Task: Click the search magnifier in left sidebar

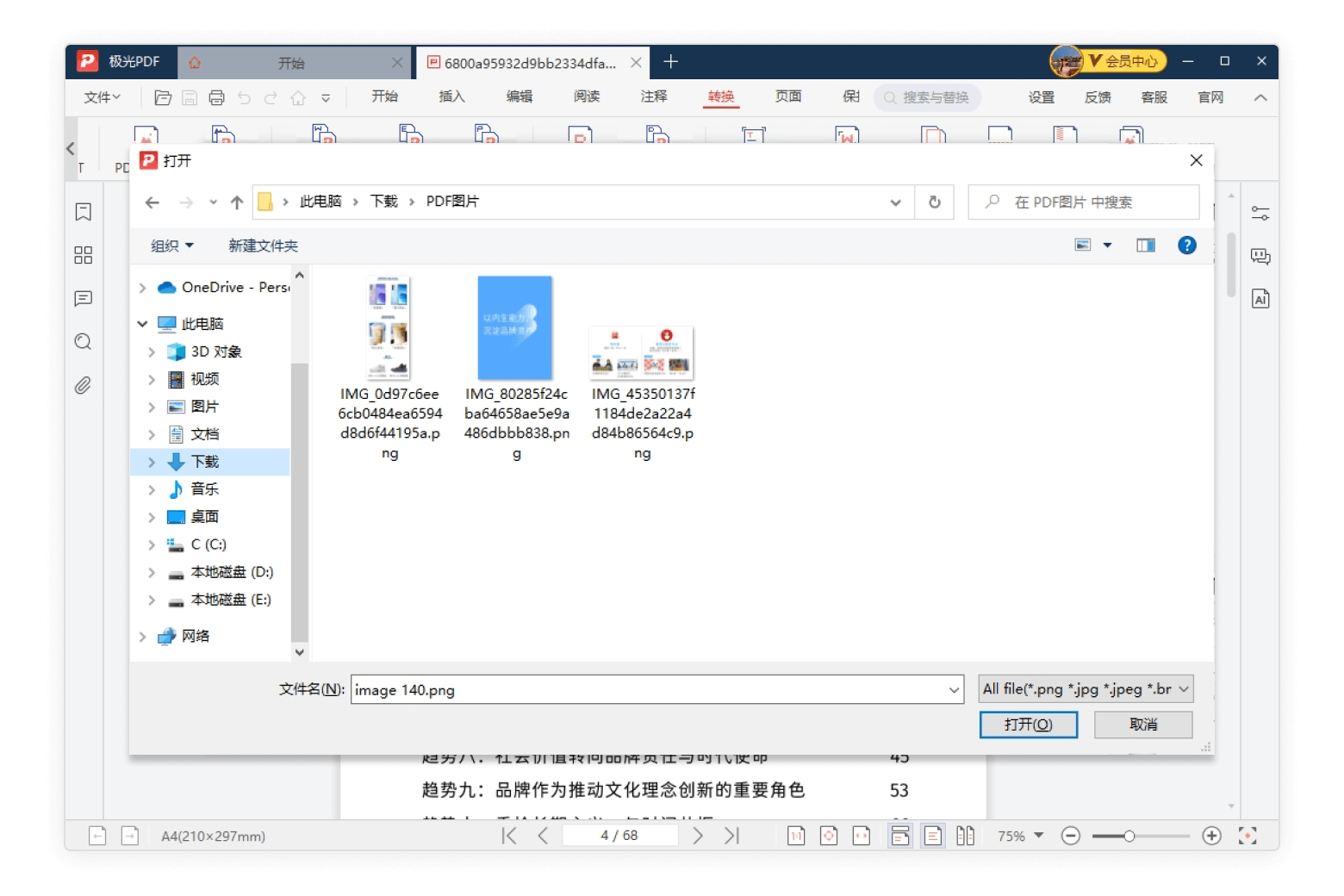Action: click(x=84, y=342)
